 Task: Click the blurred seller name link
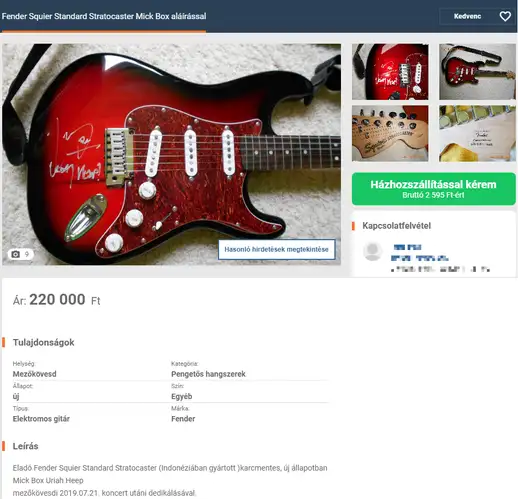[x=407, y=247]
